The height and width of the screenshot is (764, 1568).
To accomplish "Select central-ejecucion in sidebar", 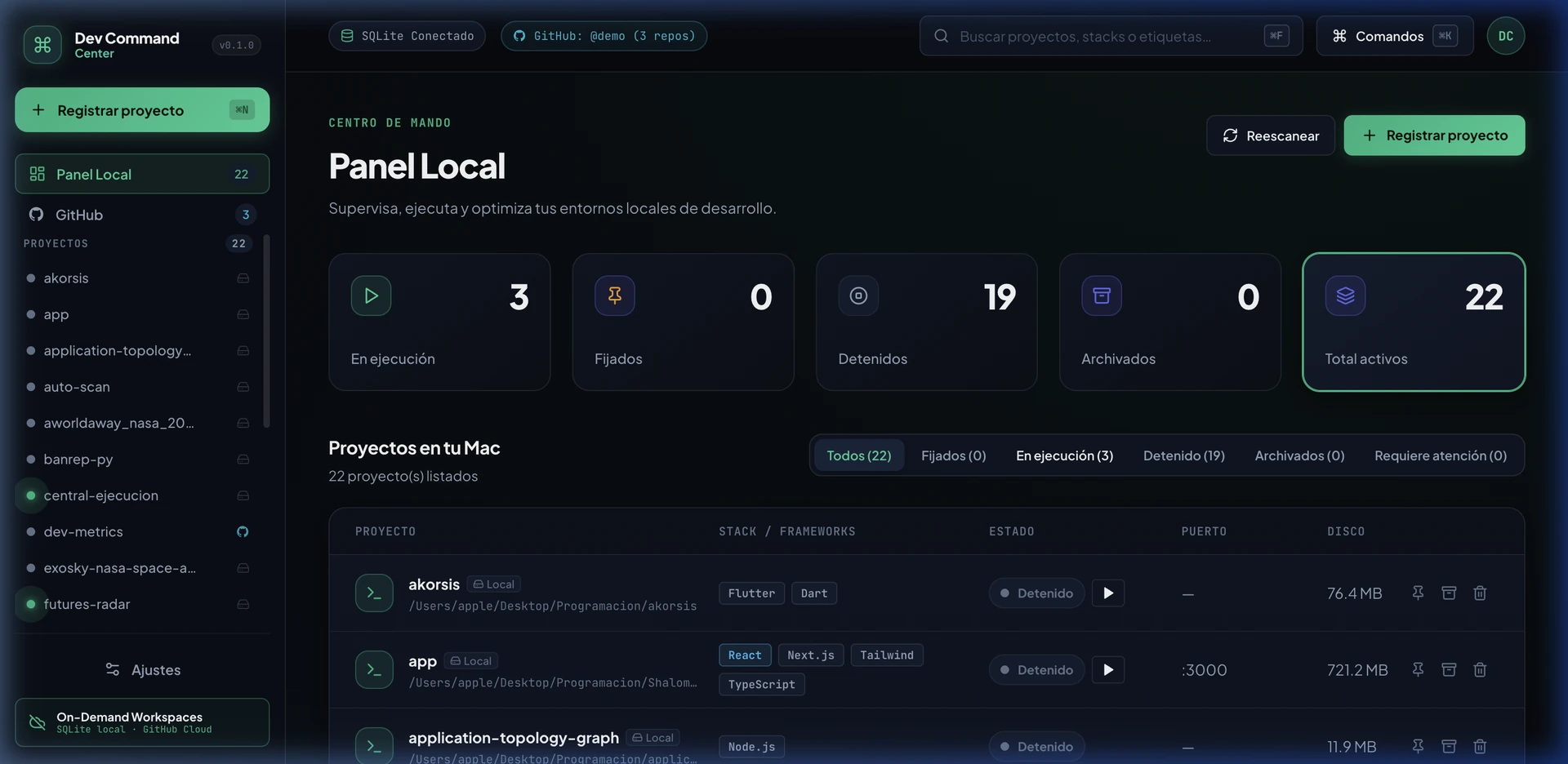I will 139,495.
